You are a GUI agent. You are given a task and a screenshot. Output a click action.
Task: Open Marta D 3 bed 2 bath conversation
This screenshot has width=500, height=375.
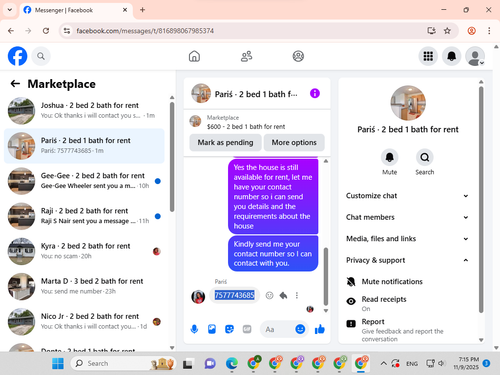[x=85, y=286]
